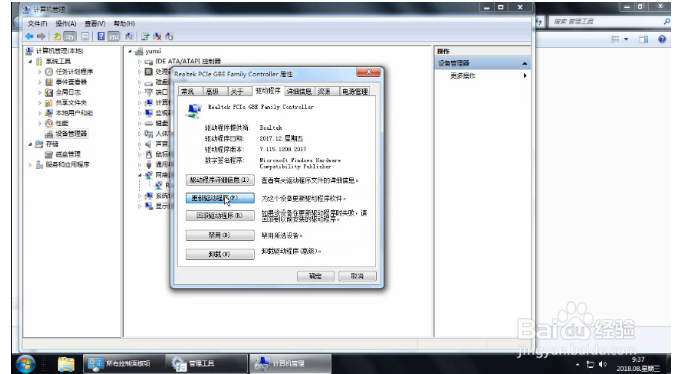This screenshot has height=374, width=675.
Task: Expand the 服务和应用程序 node arrow
Action: tap(30, 165)
